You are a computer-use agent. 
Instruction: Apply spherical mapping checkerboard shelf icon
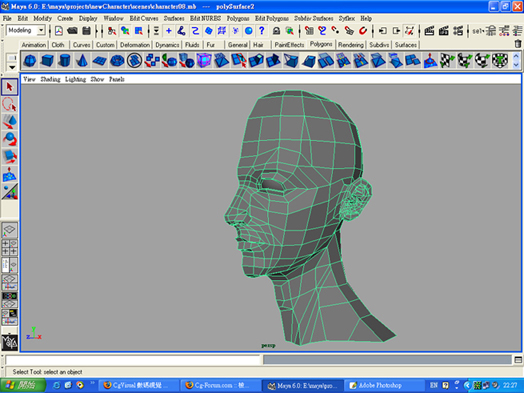[x=482, y=61]
